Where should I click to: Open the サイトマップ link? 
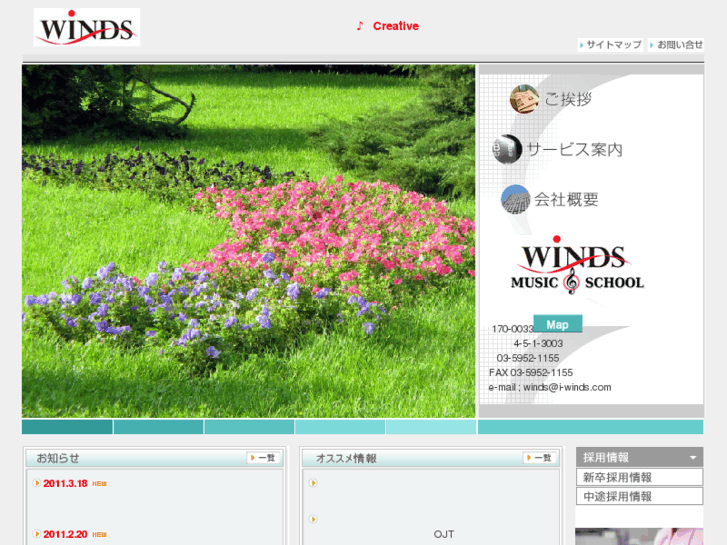(610, 45)
